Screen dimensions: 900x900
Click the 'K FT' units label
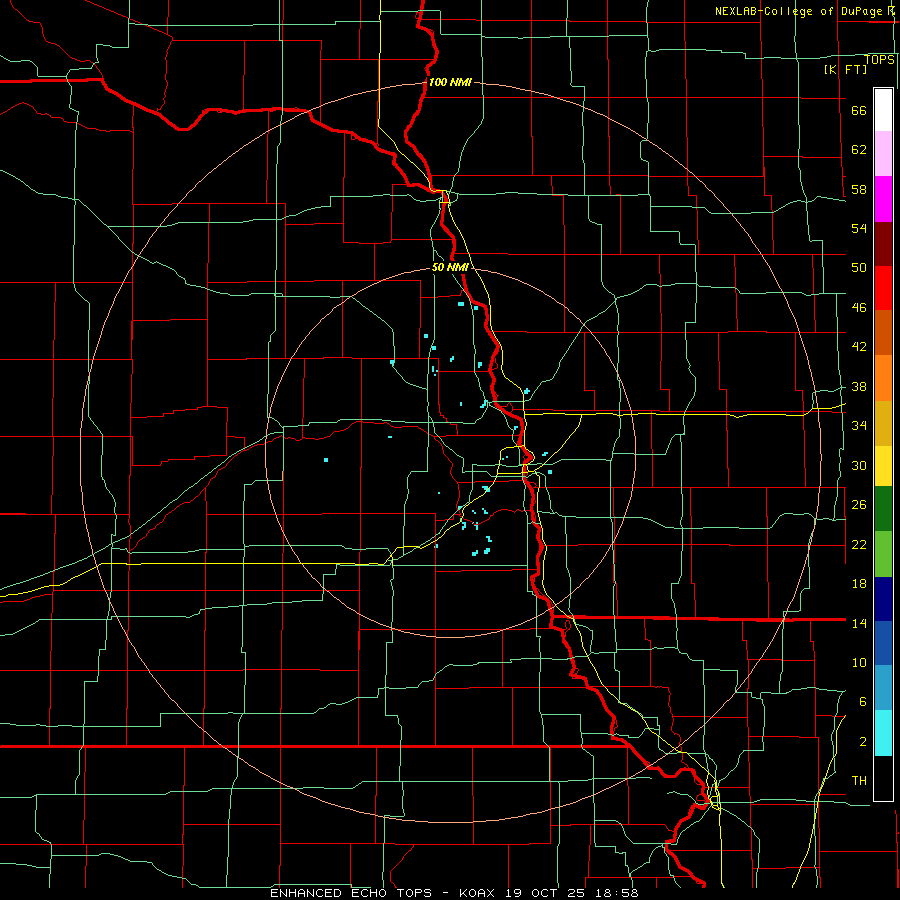pyautogui.click(x=845, y=69)
